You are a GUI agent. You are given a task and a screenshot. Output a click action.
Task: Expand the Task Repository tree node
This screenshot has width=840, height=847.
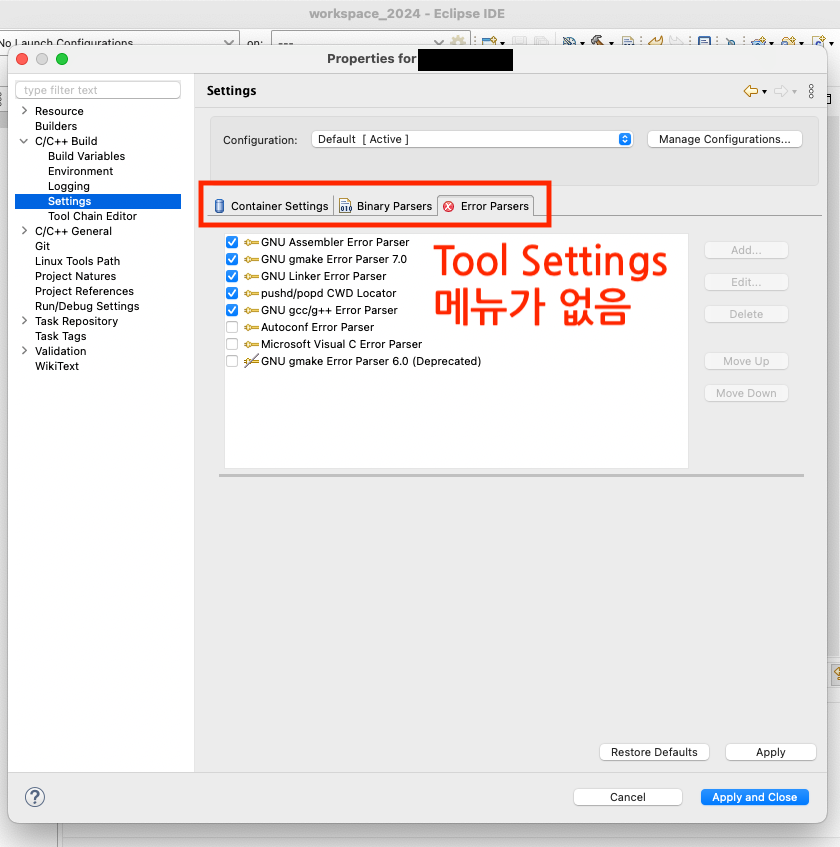(24, 321)
